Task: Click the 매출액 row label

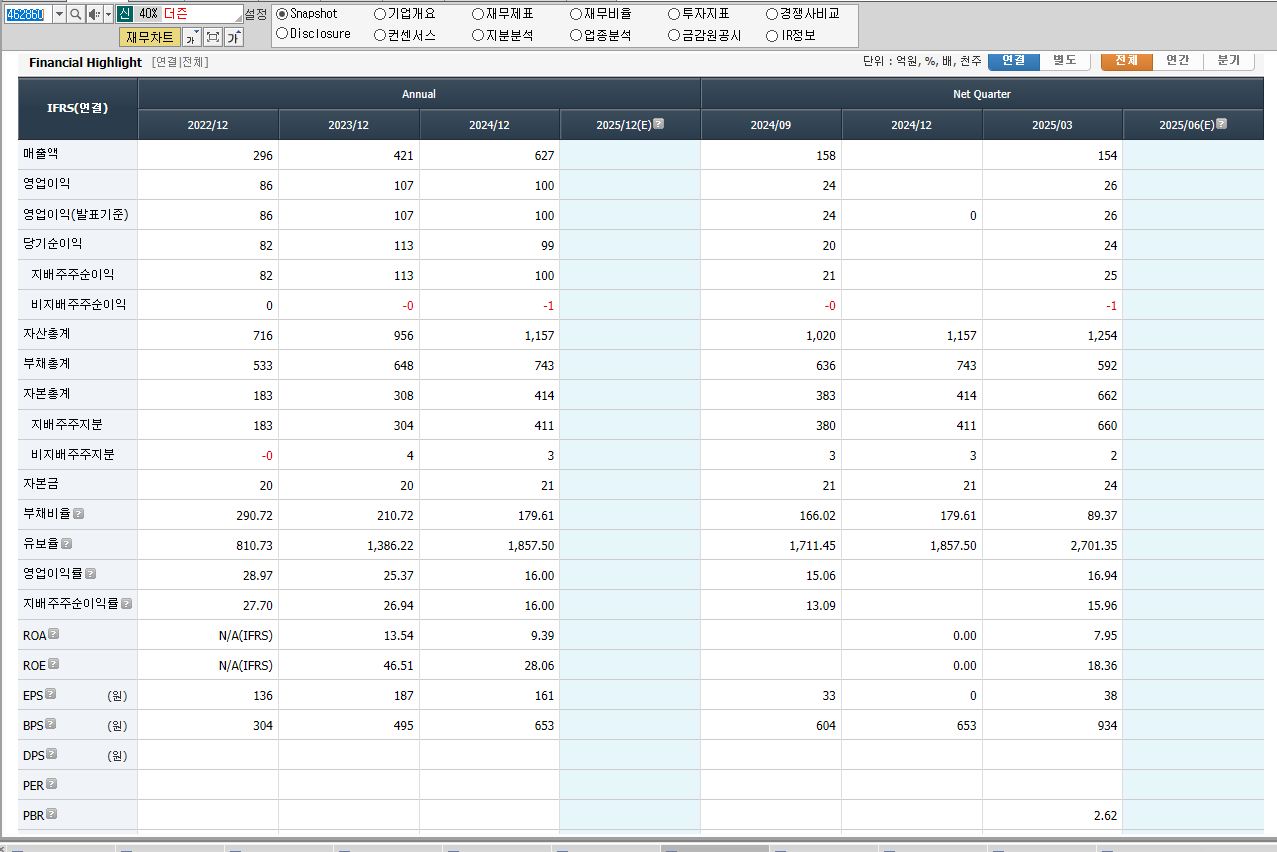Action: [x=40, y=154]
